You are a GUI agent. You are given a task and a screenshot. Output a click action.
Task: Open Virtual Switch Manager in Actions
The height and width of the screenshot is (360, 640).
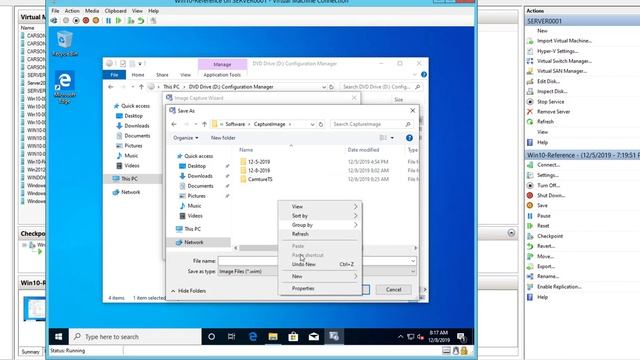564,61
